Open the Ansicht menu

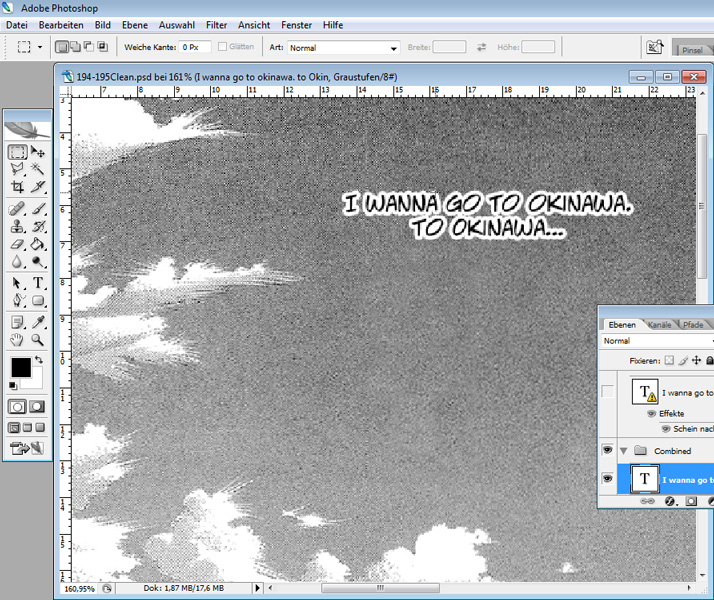click(254, 25)
